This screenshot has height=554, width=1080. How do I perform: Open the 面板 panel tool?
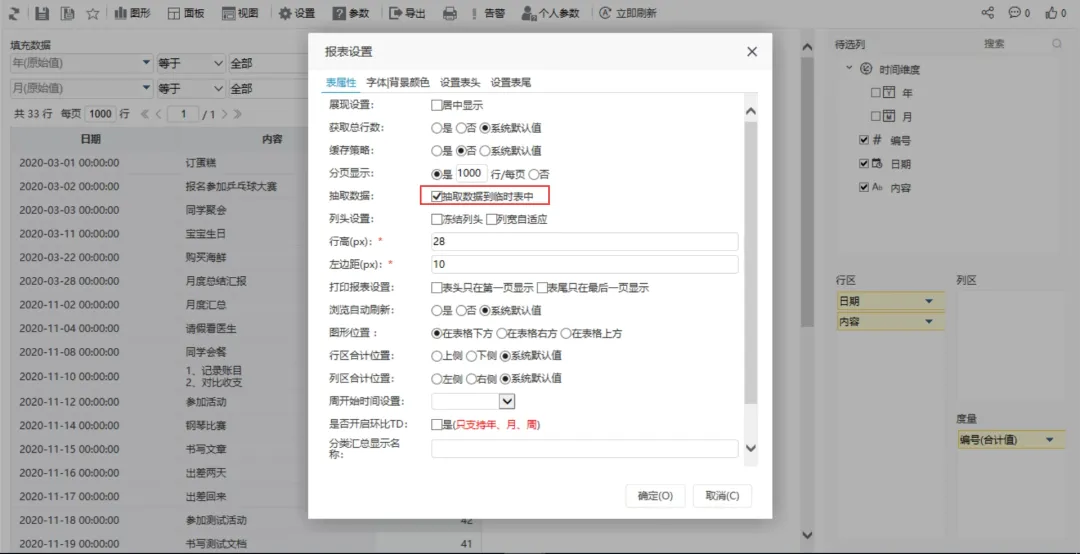click(185, 12)
